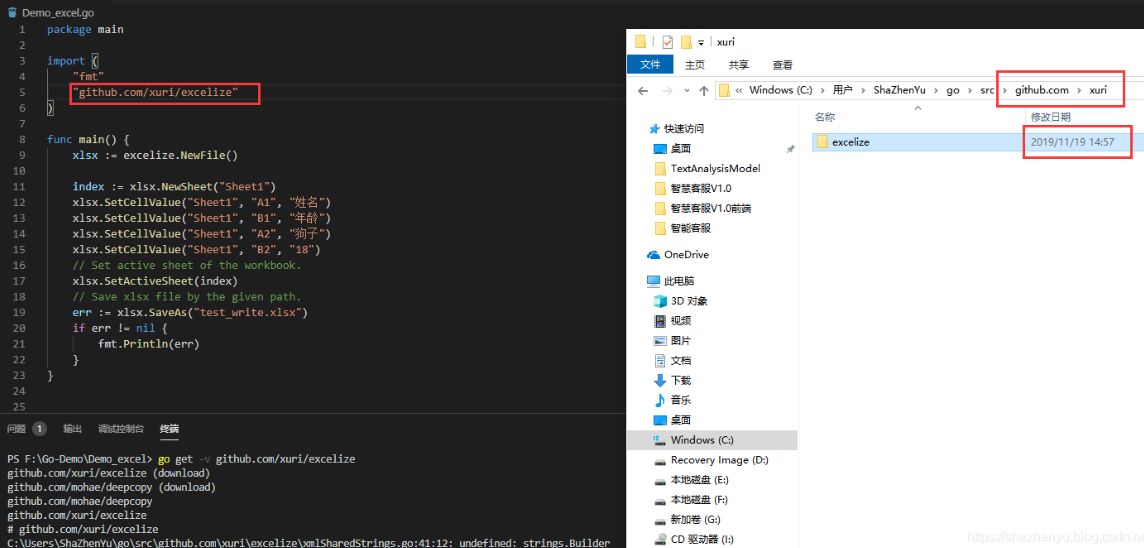The width and height of the screenshot is (1144, 548).
Task: Click github.com in the address breadcrumb
Action: (x=1041, y=90)
